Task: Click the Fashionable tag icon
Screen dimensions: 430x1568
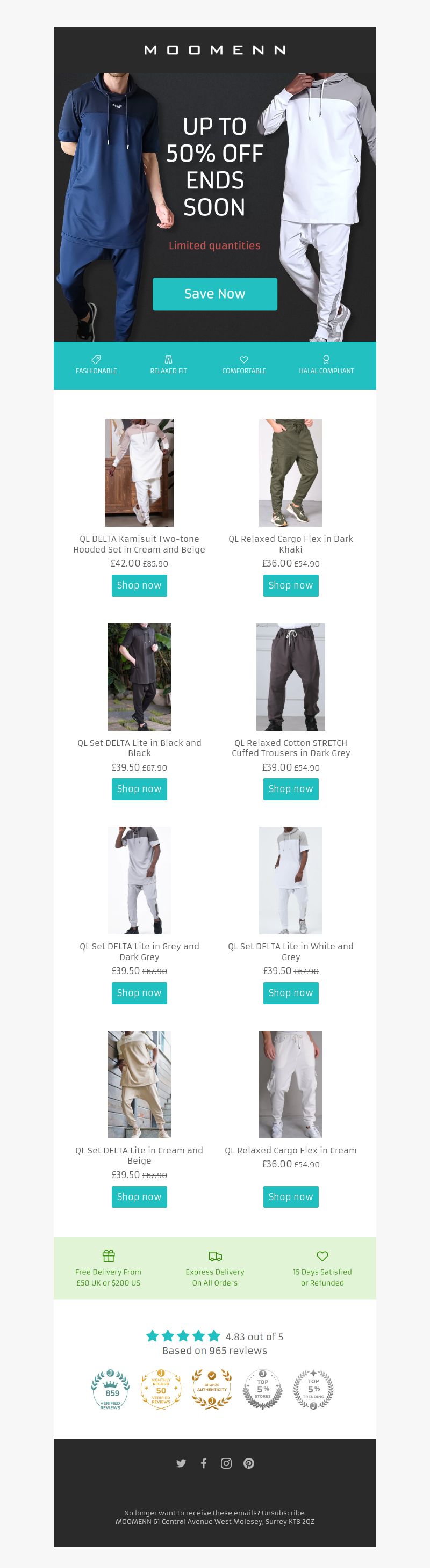Action: (96, 360)
